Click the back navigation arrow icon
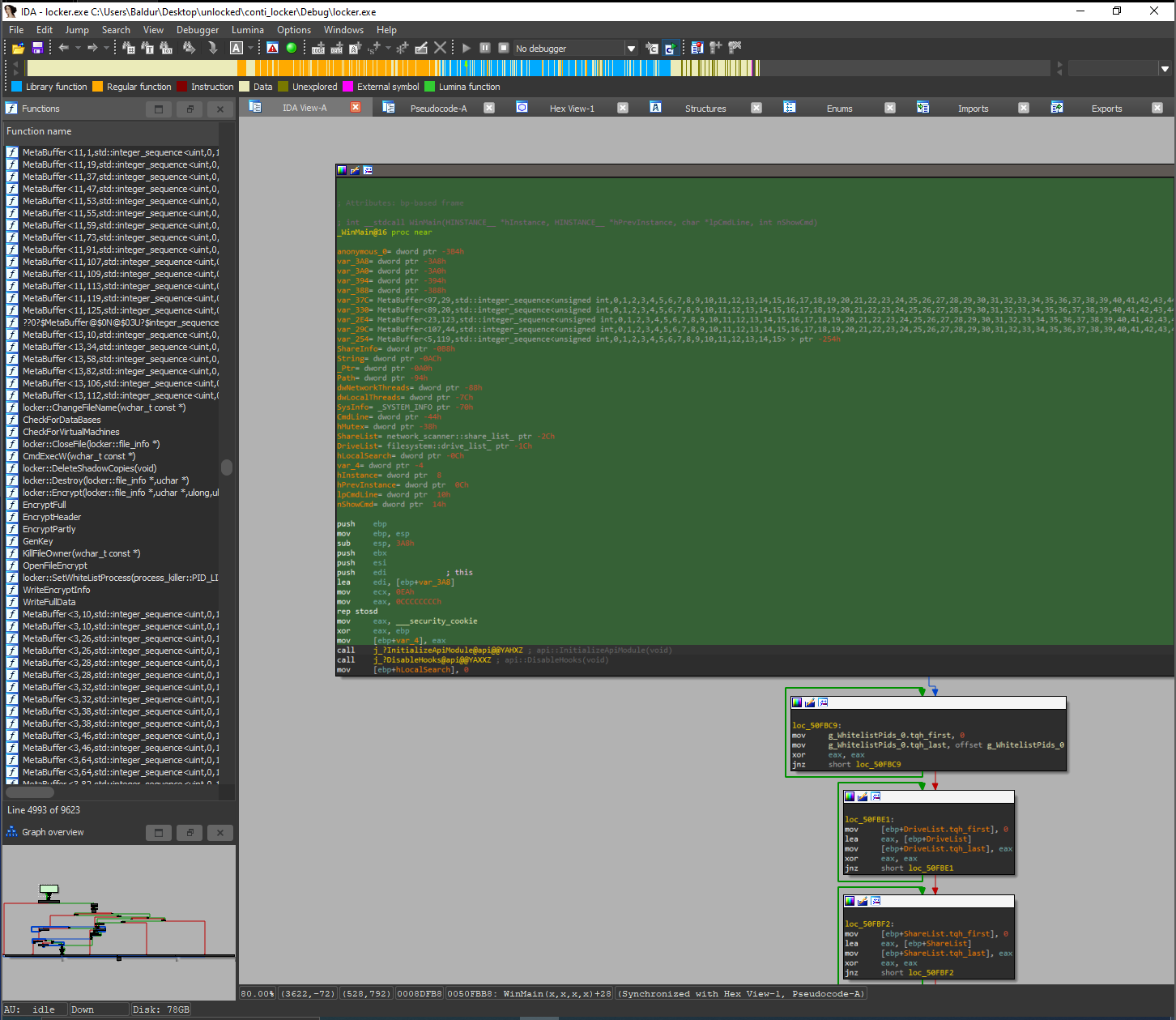The image size is (1176, 1020). point(63,49)
